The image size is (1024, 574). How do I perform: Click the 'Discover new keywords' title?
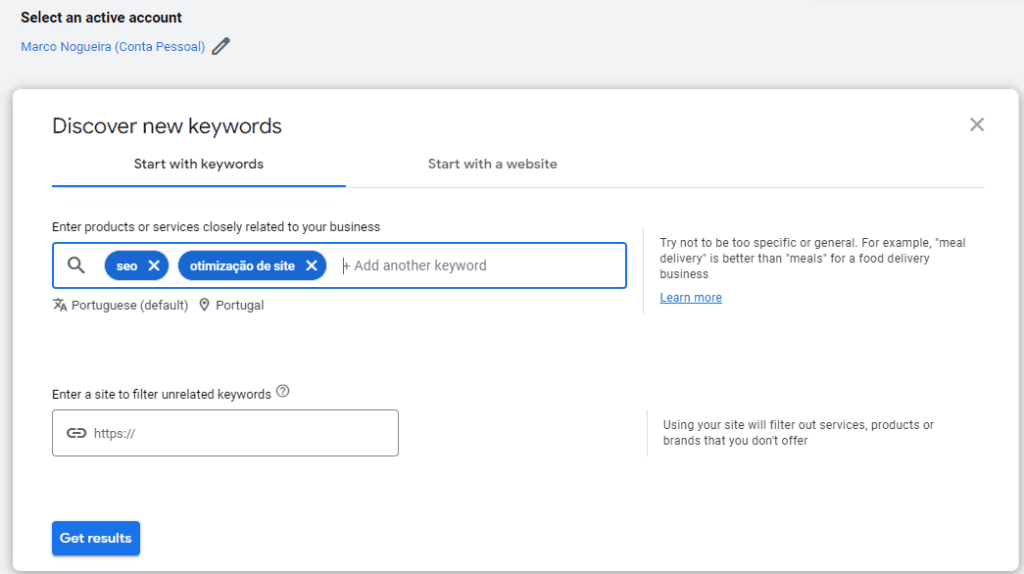click(167, 126)
